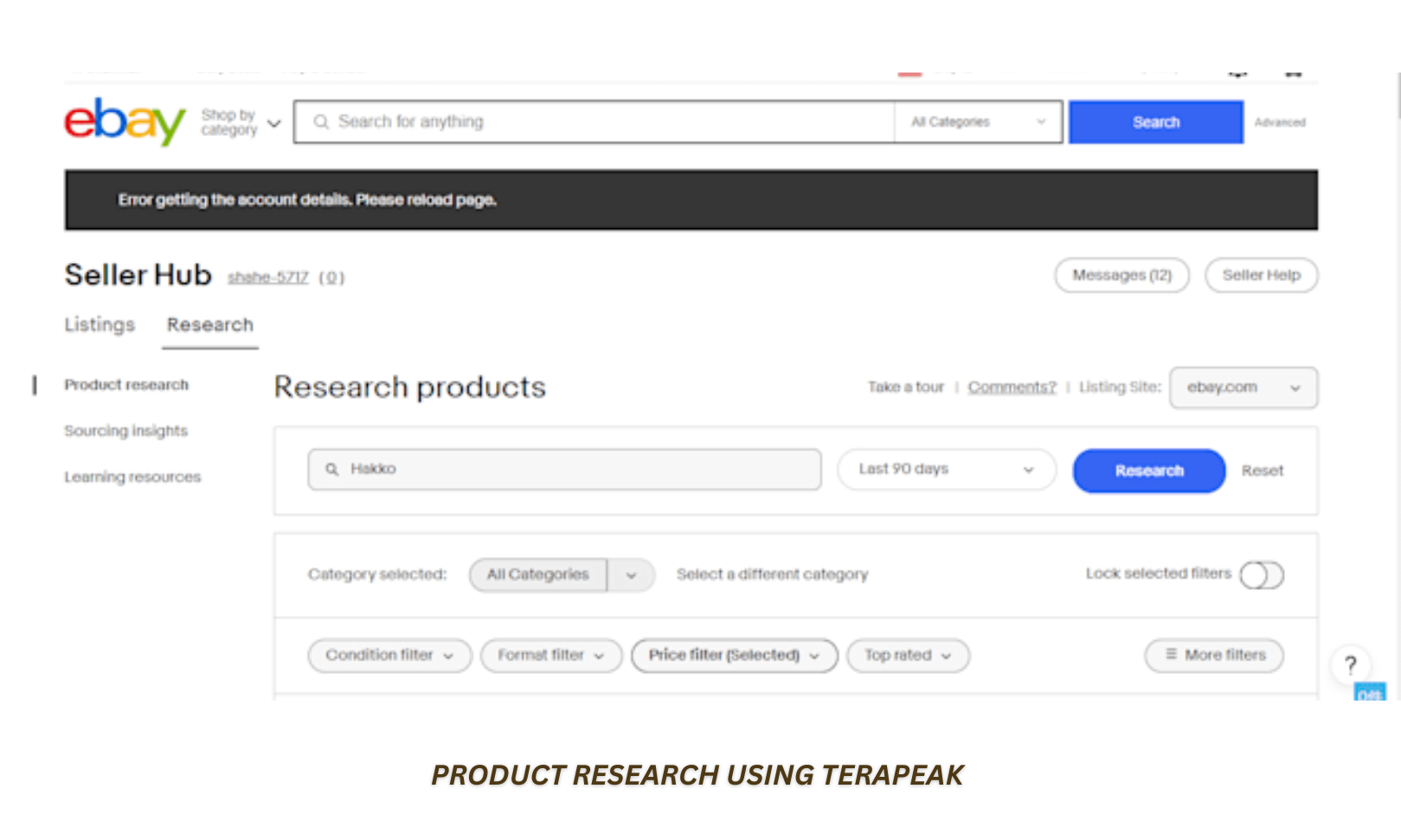
Task: Open the shahe-5717 seller profile link
Action: point(268,277)
